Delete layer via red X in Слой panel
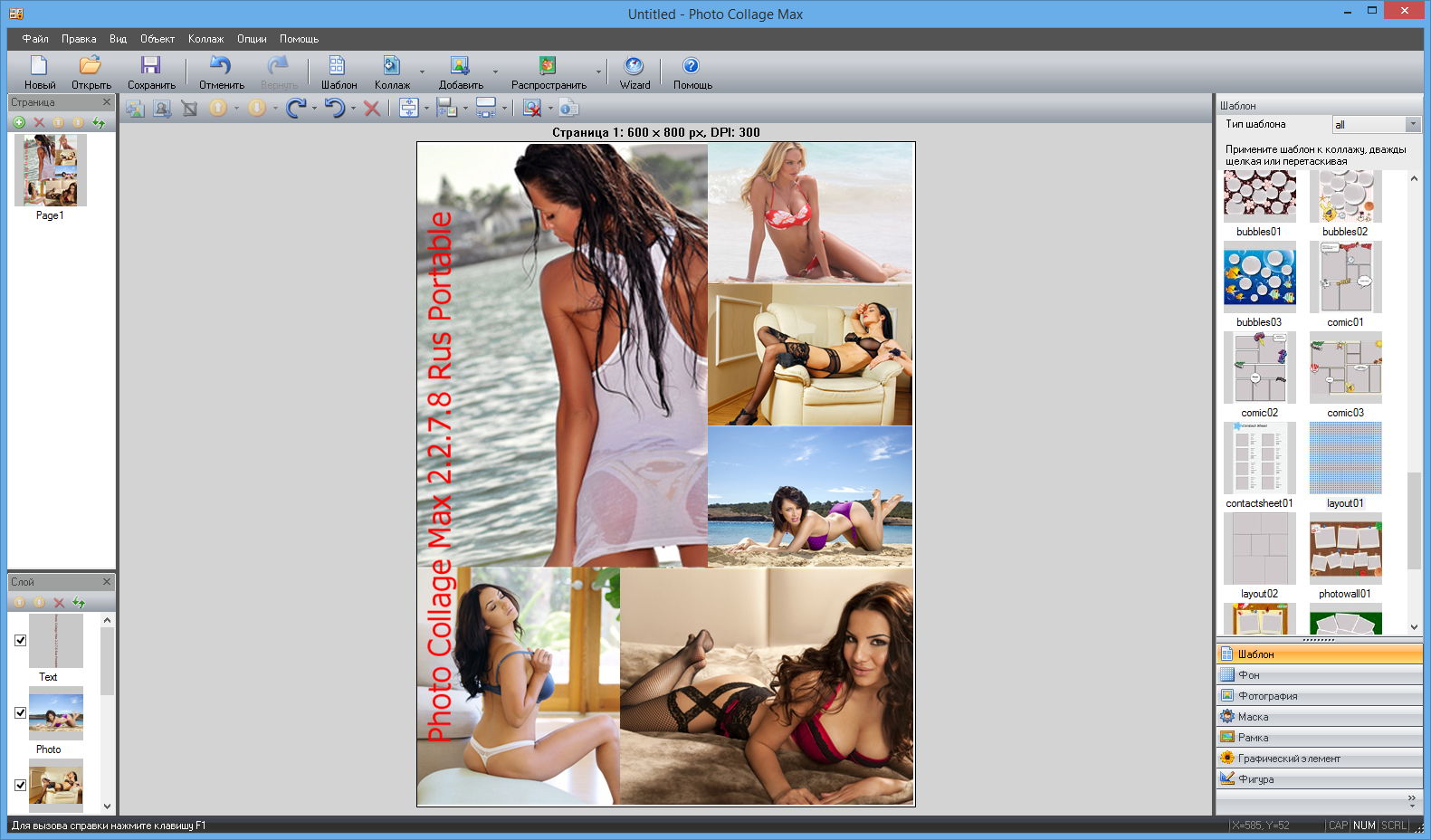This screenshot has width=1431, height=840. [59, 602]
